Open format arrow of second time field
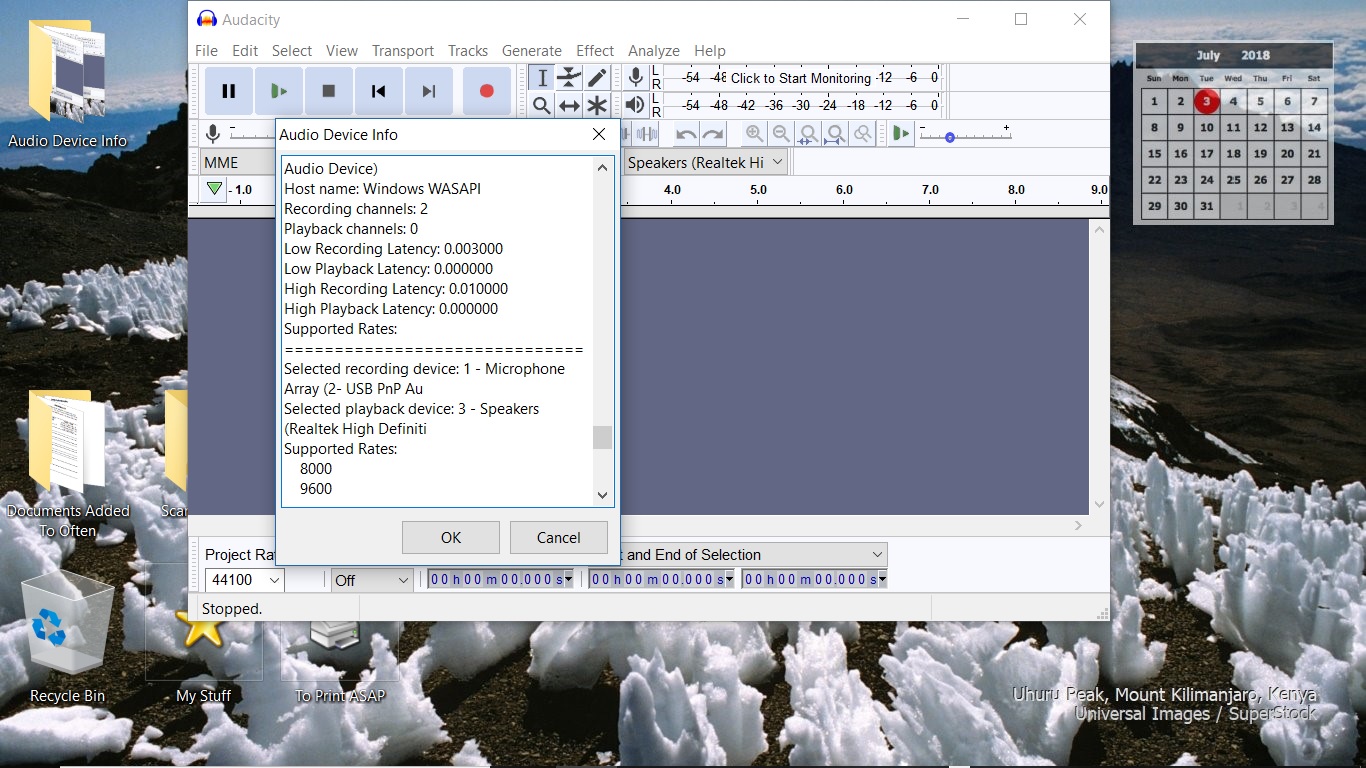This screenshot has width=1366, height=768. 729,579
